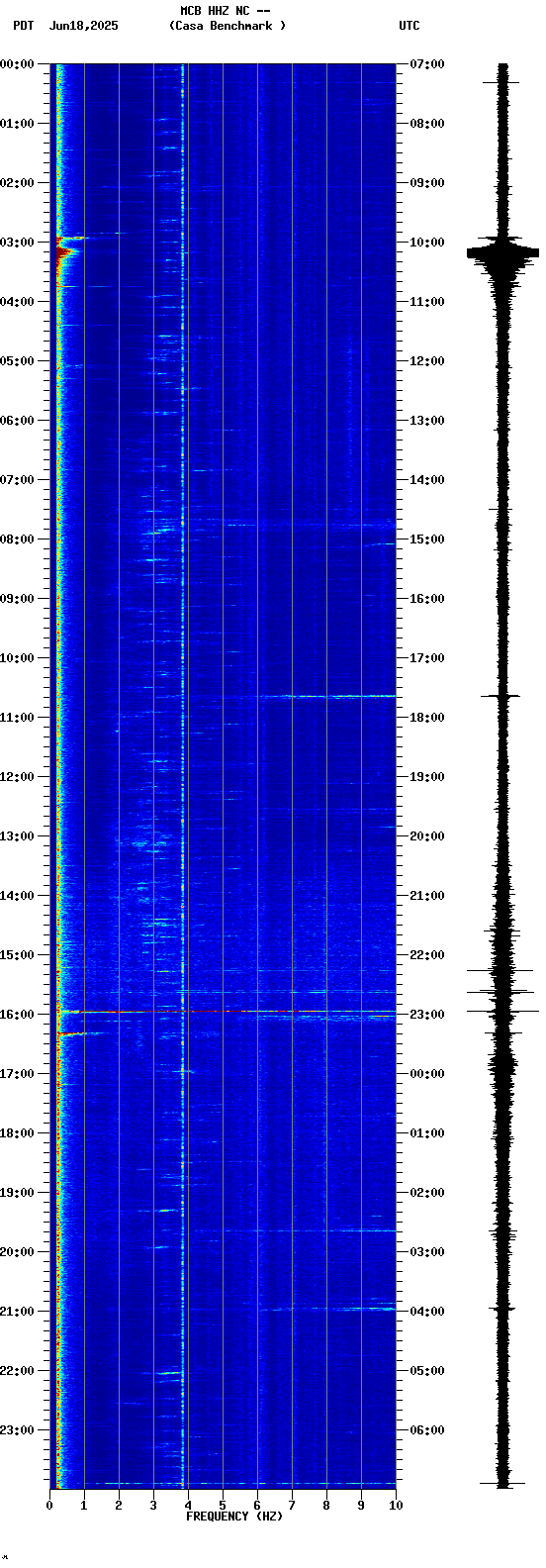Click the 00:00 label on the PDT axis

pos(17,64)
